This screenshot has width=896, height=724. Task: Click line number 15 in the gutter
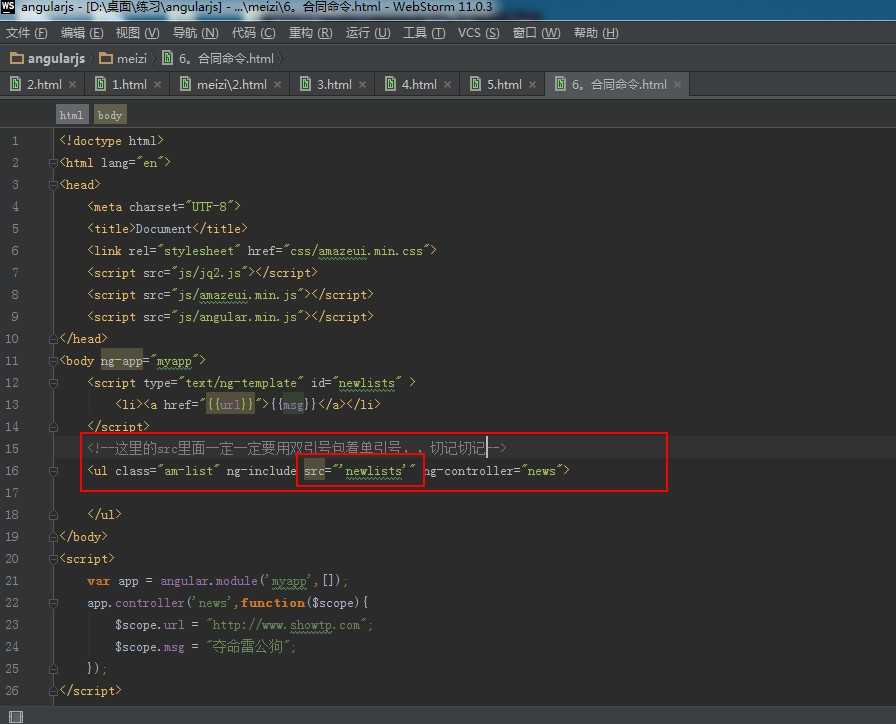click(12, 449)
